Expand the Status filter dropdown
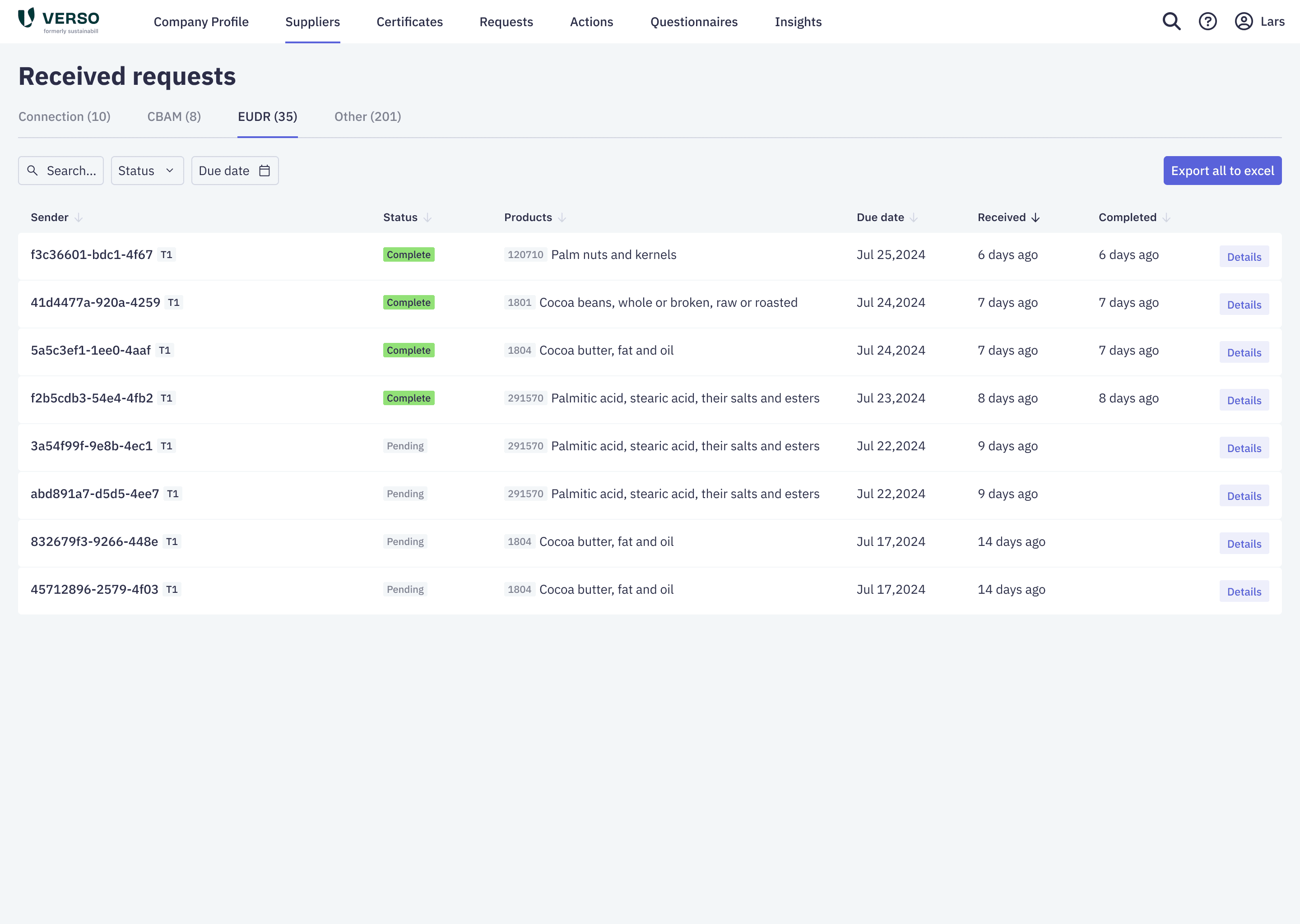The height and width of the screenshot is (924, 1300). 148,171
